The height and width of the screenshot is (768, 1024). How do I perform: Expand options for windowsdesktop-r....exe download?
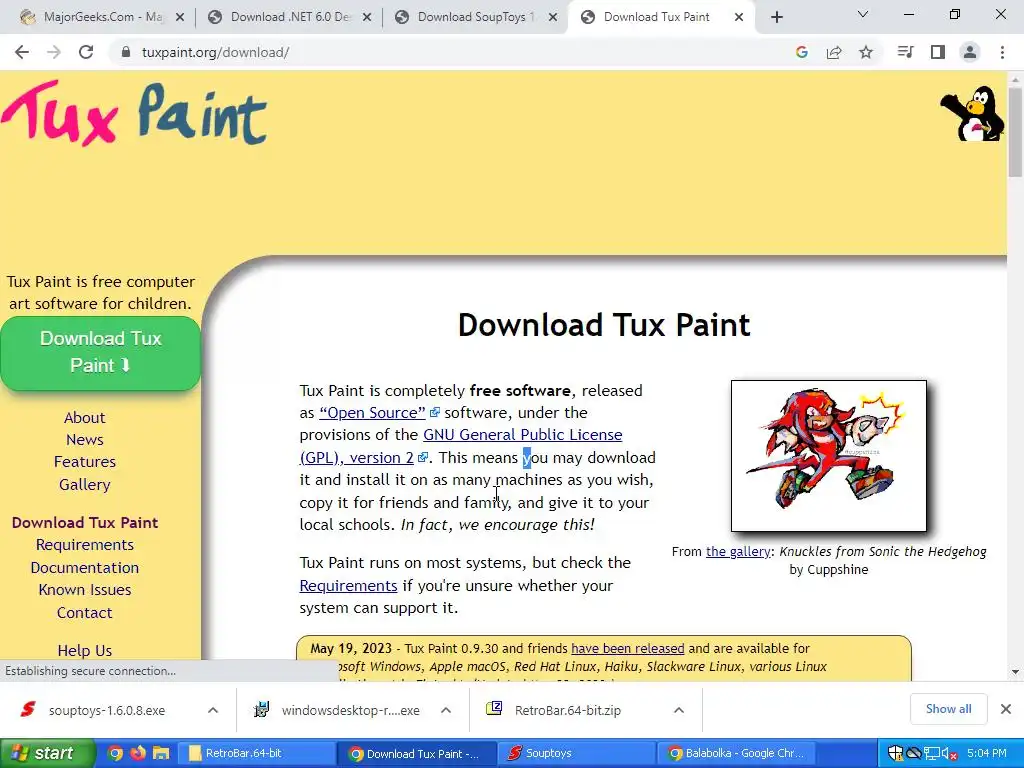[446, 711]
